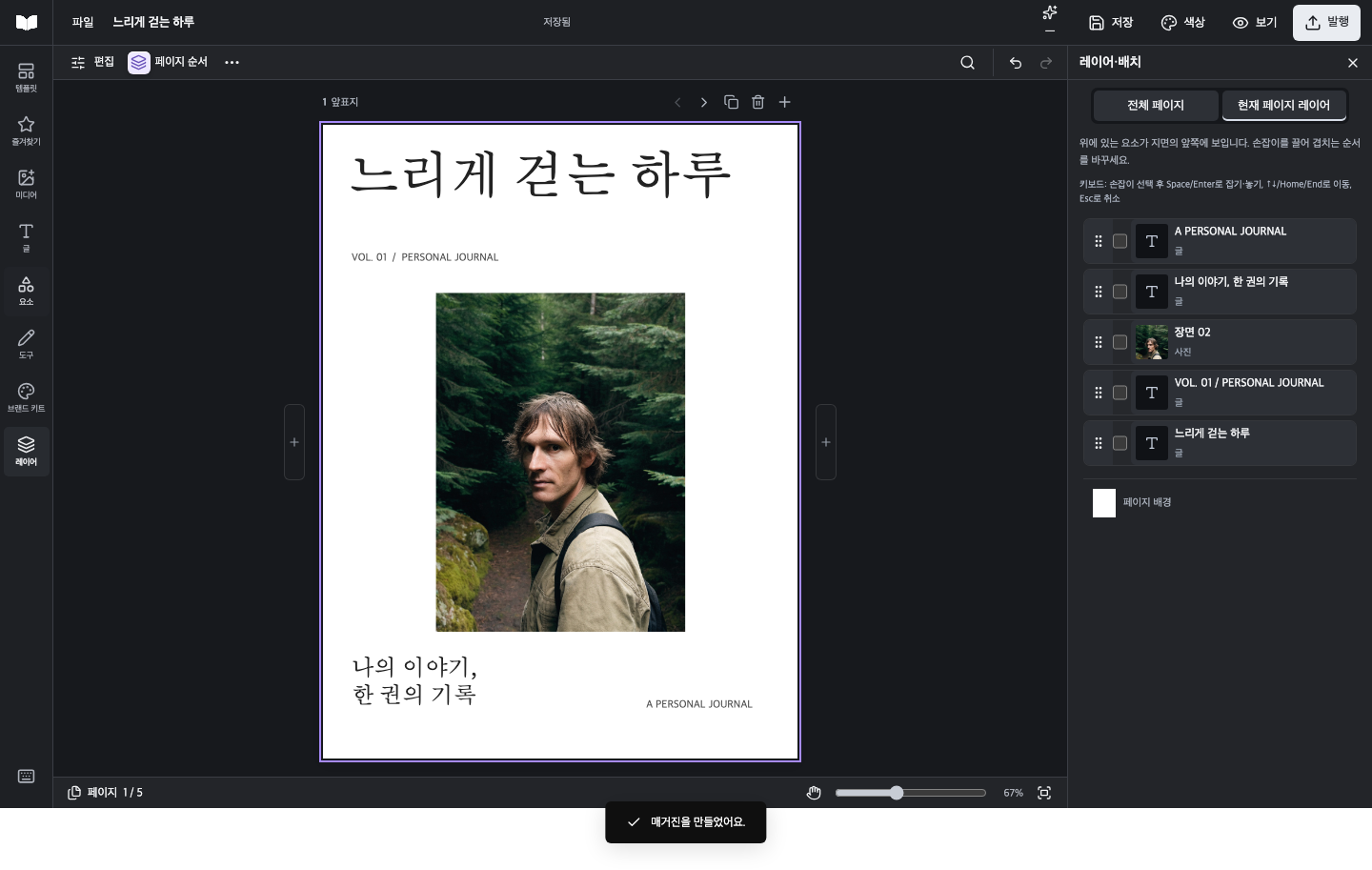Open the 즐겨찾기 favorites panel

tap(26, 131)
